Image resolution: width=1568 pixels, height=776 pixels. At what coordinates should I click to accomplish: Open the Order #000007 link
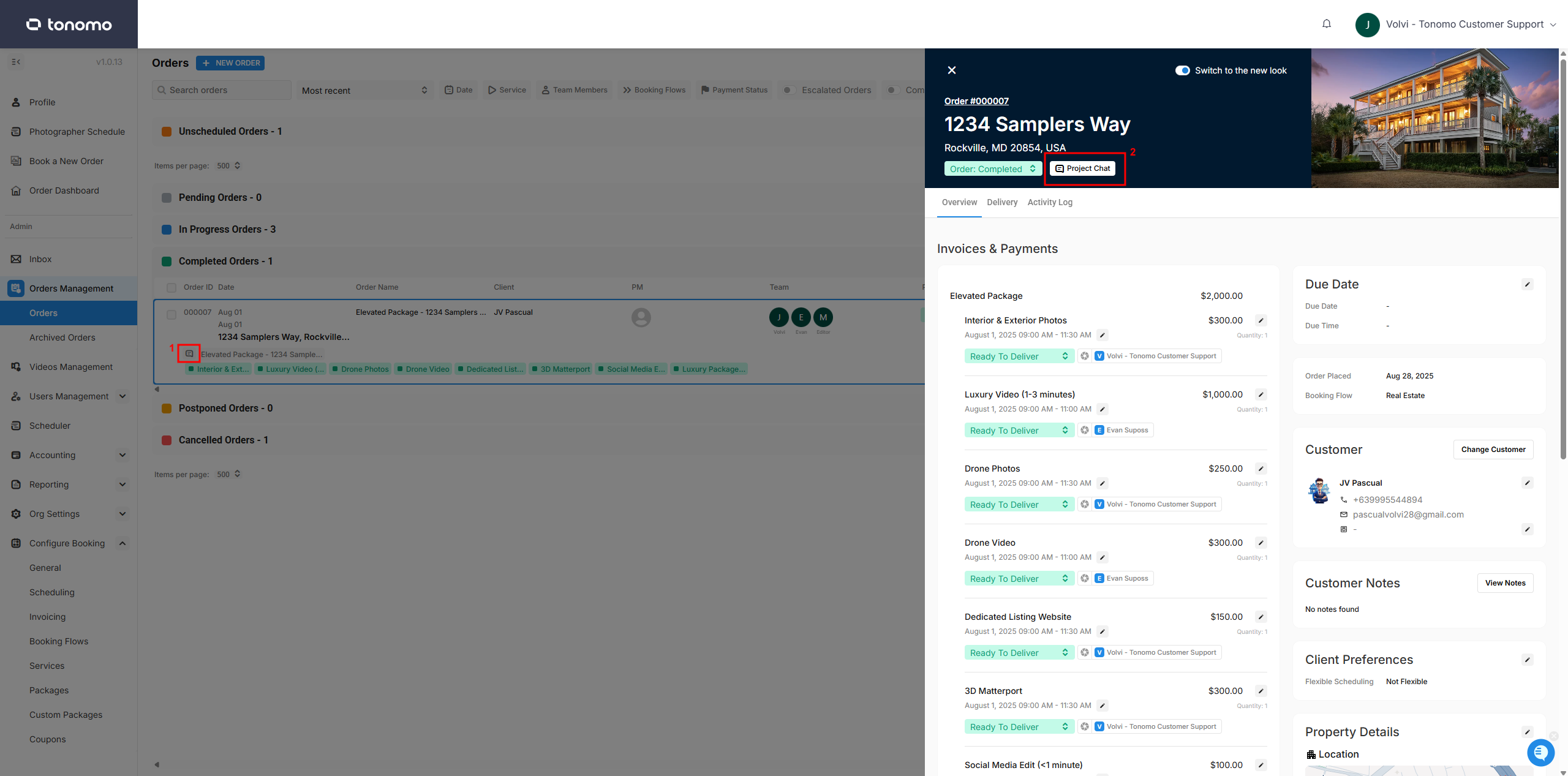pyautogui.click(x=976, y=101)
